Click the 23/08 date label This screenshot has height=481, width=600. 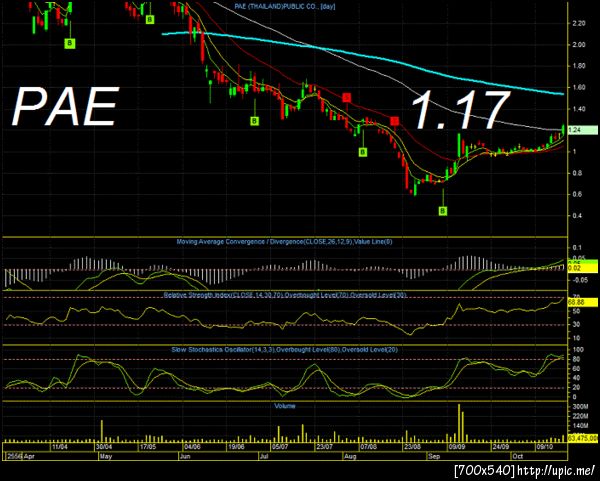pos(412,447)
